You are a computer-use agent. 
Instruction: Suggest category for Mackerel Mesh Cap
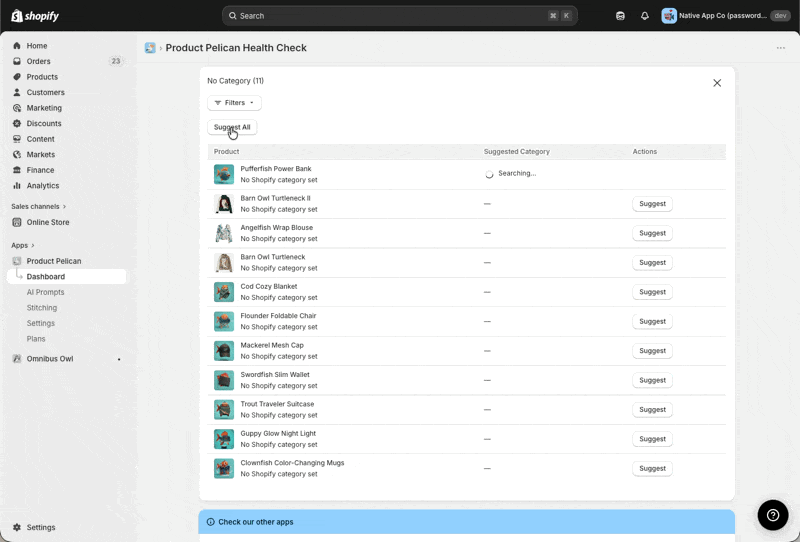[653, 351]
